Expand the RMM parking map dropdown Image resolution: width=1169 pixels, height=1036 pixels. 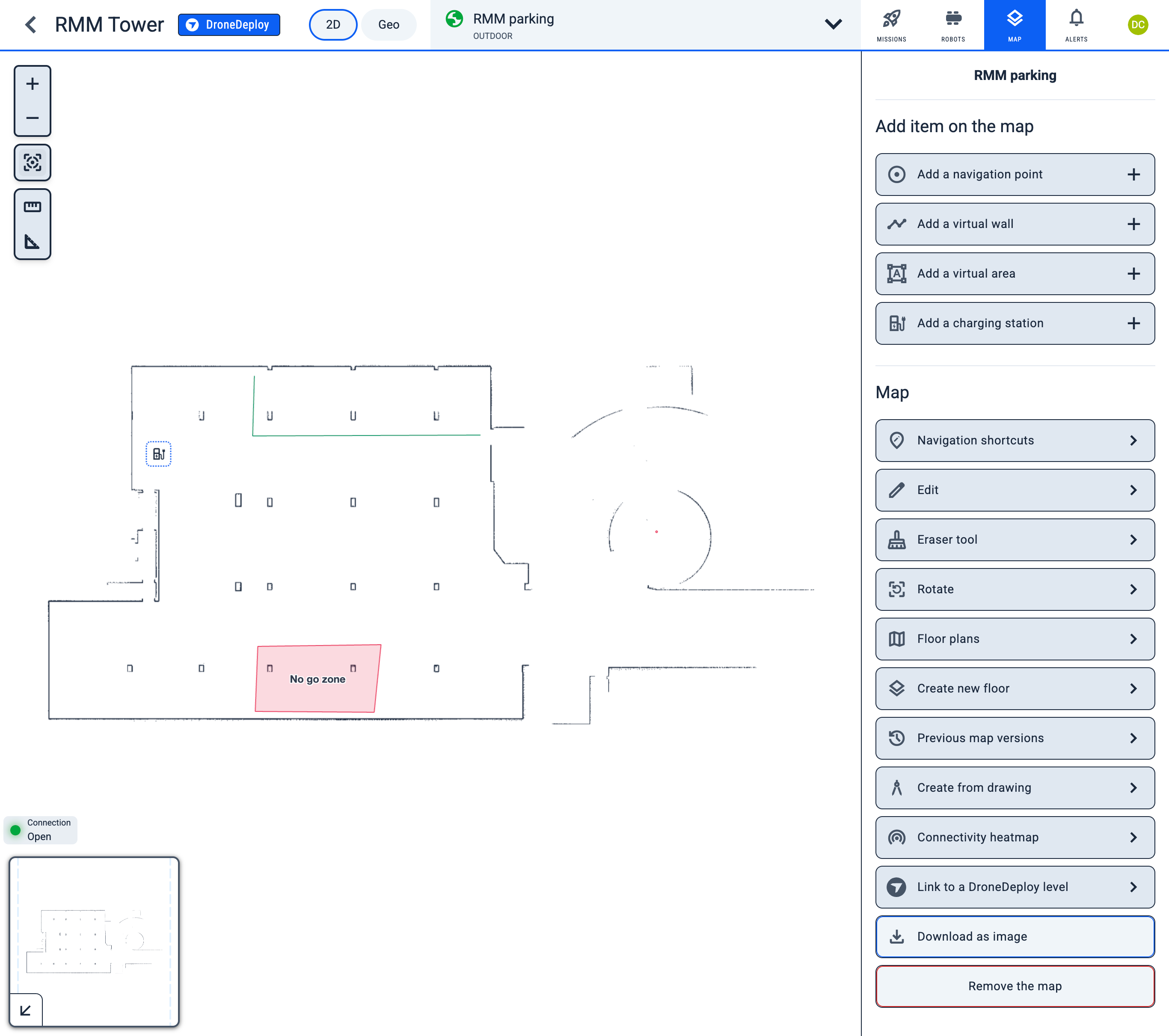coord(833,24)
